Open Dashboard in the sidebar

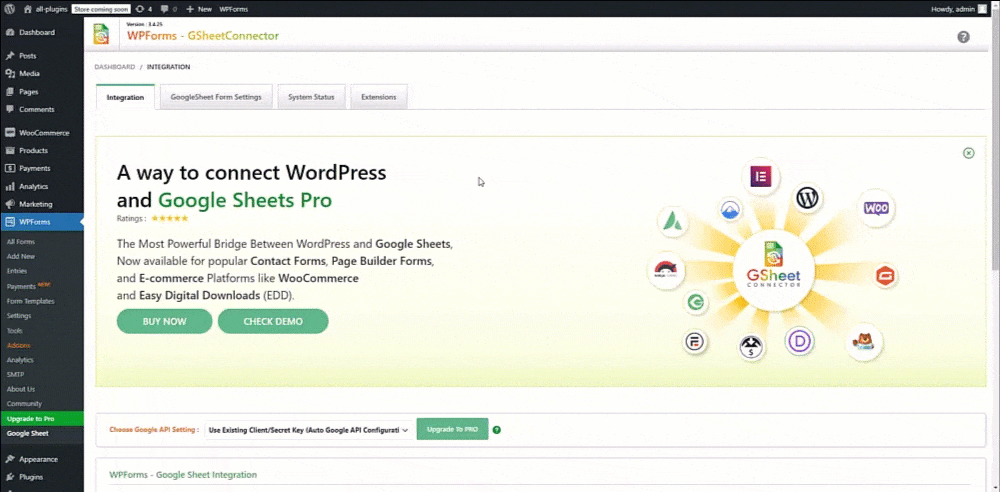(36, 33)
